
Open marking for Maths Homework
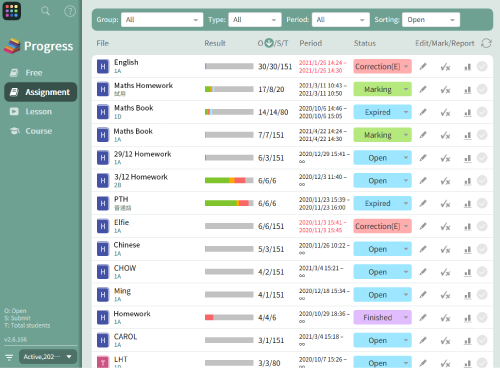(x=445, y=90)
